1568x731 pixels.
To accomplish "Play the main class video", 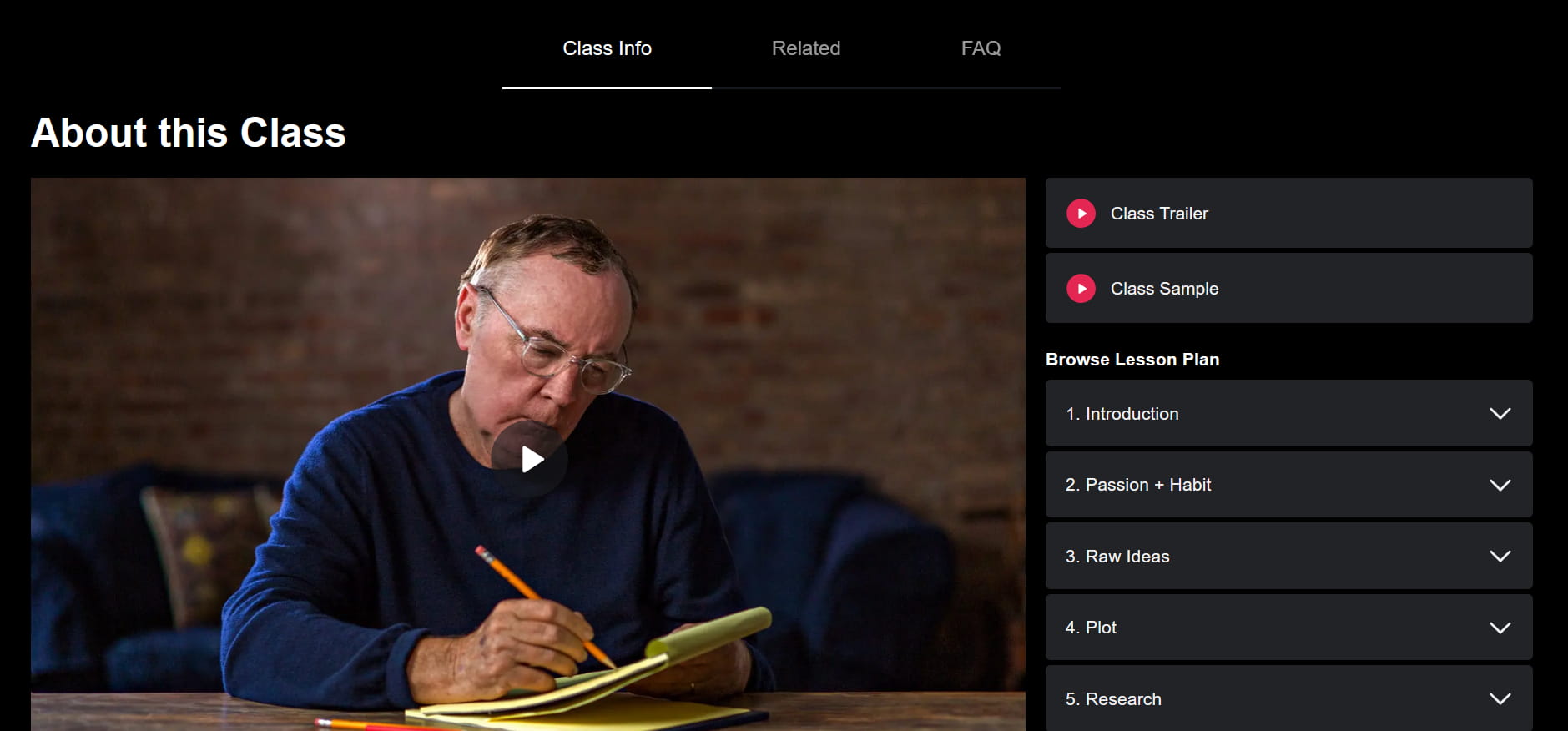I will point(529,459).
